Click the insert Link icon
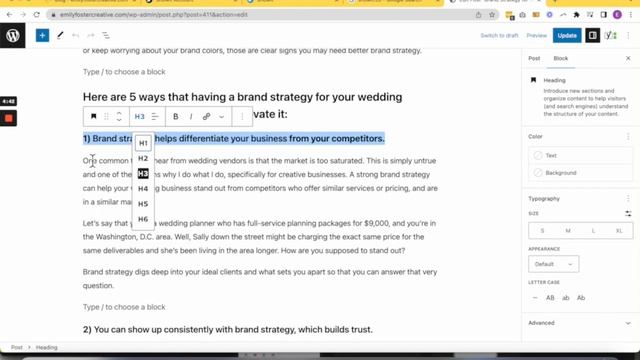The image size is (640, 360). tap(206, 116)
